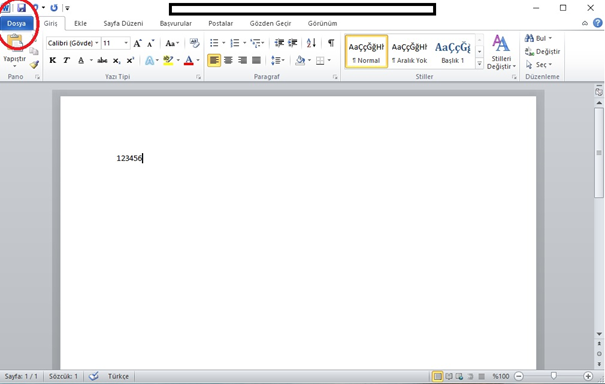Apply the red font color
Image resolution: width=605 pixels, height=384 pixels.
[189, 61]
